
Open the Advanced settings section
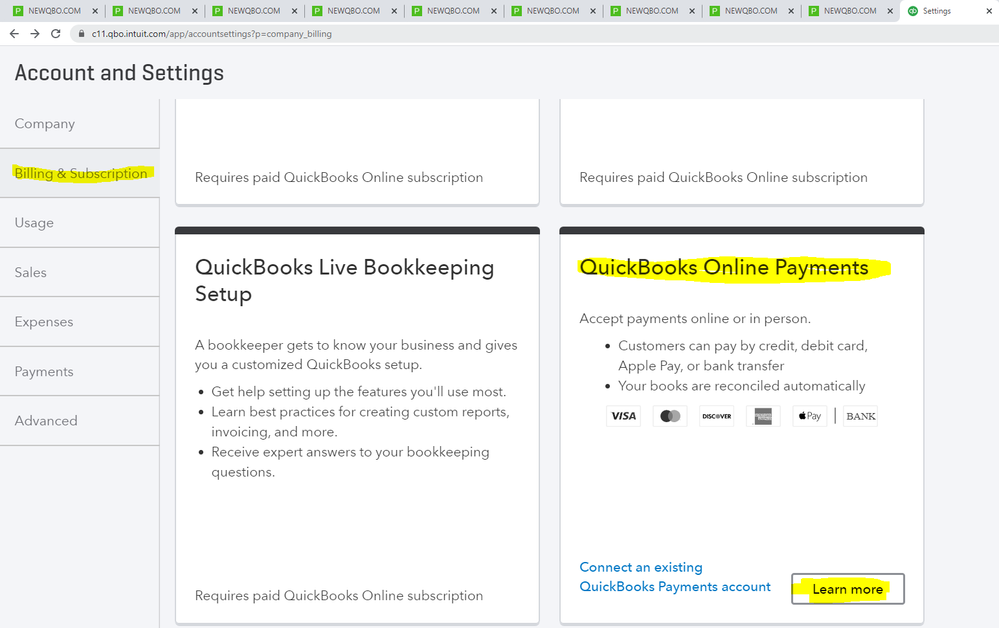tap(80, 421)
